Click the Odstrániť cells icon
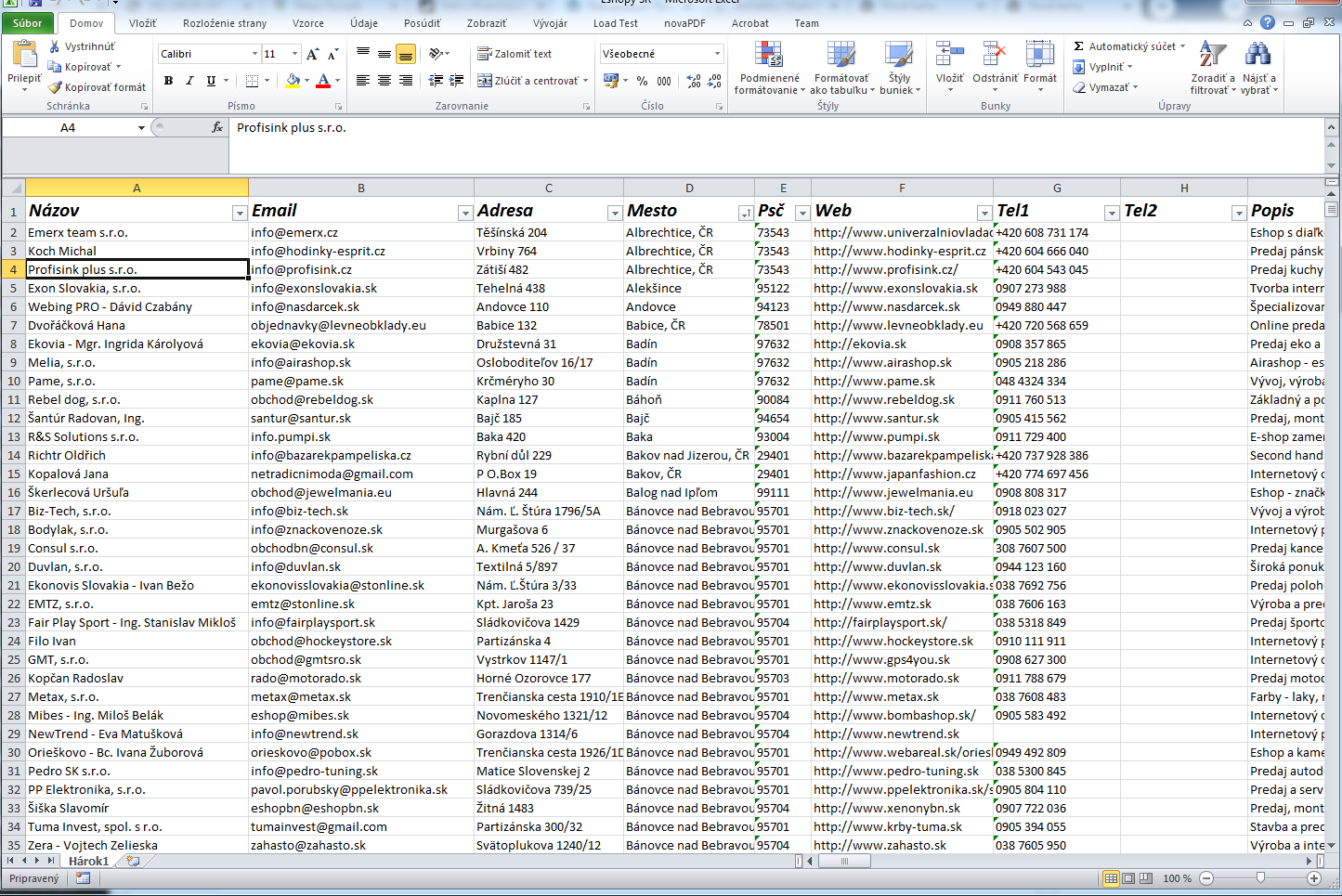The image size is (1342, 896). (x=995, y=56)
